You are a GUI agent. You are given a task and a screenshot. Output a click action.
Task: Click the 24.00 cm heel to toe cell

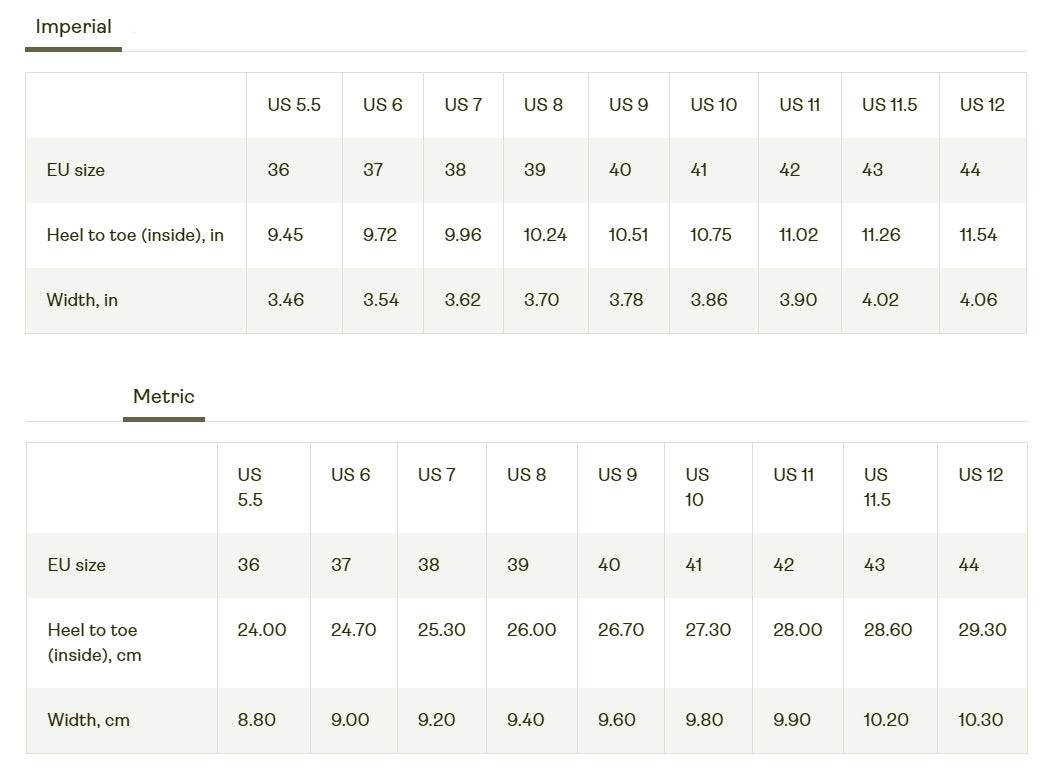click(x=262, y=630)
